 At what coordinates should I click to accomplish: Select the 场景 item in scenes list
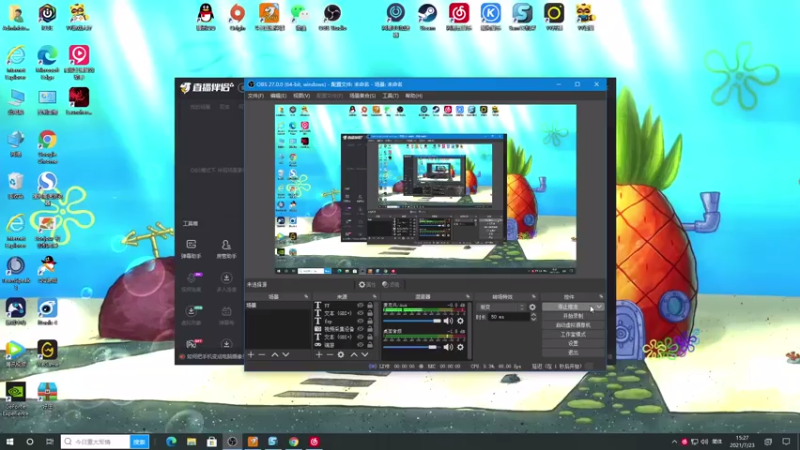click(x=278, y=305)
